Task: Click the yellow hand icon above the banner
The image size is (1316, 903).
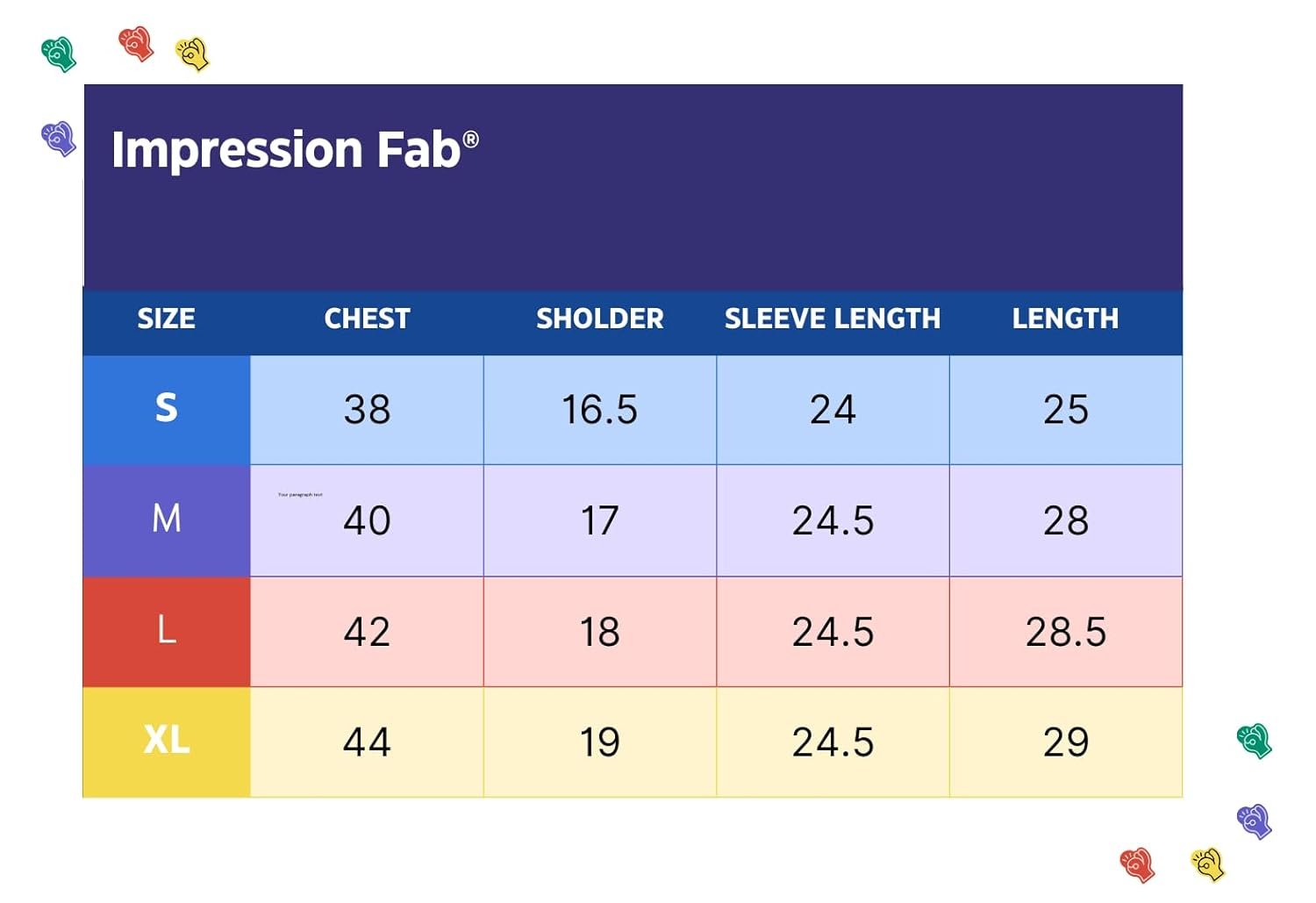Action: (x=192, y=54)
